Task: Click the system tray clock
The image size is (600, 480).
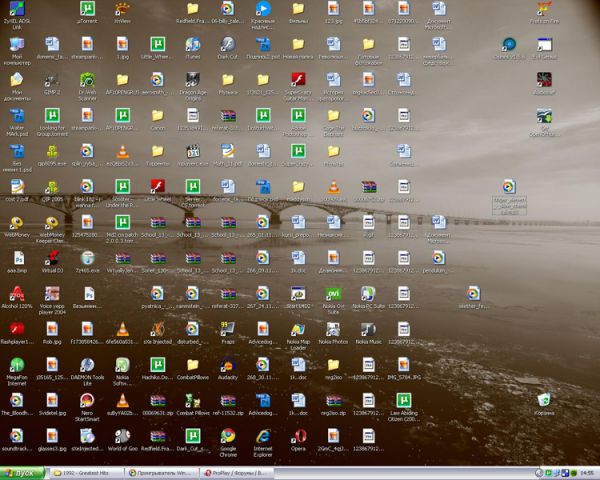Action: (585, 472)
